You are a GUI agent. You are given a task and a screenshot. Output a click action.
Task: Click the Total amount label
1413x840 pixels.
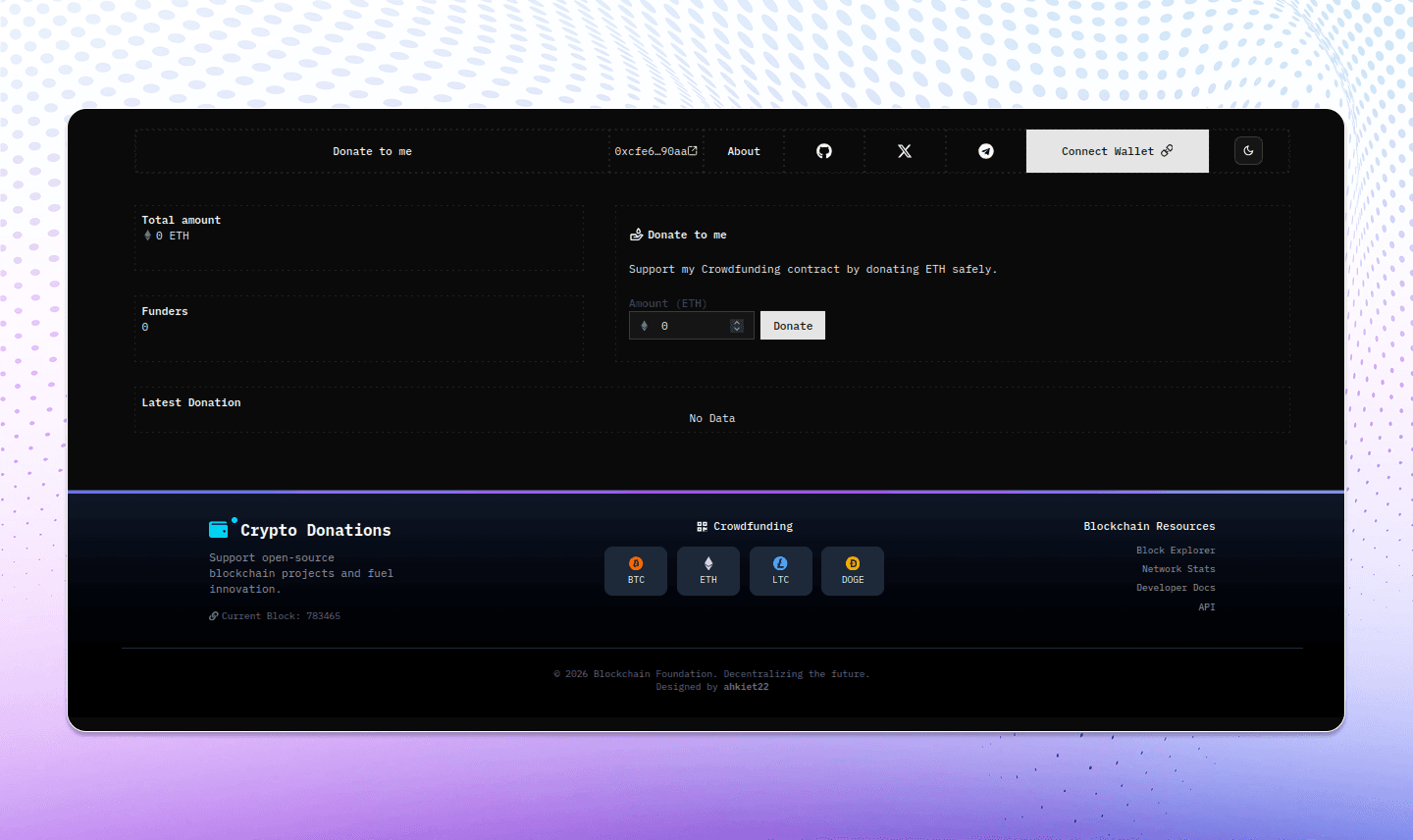(182, 220)
